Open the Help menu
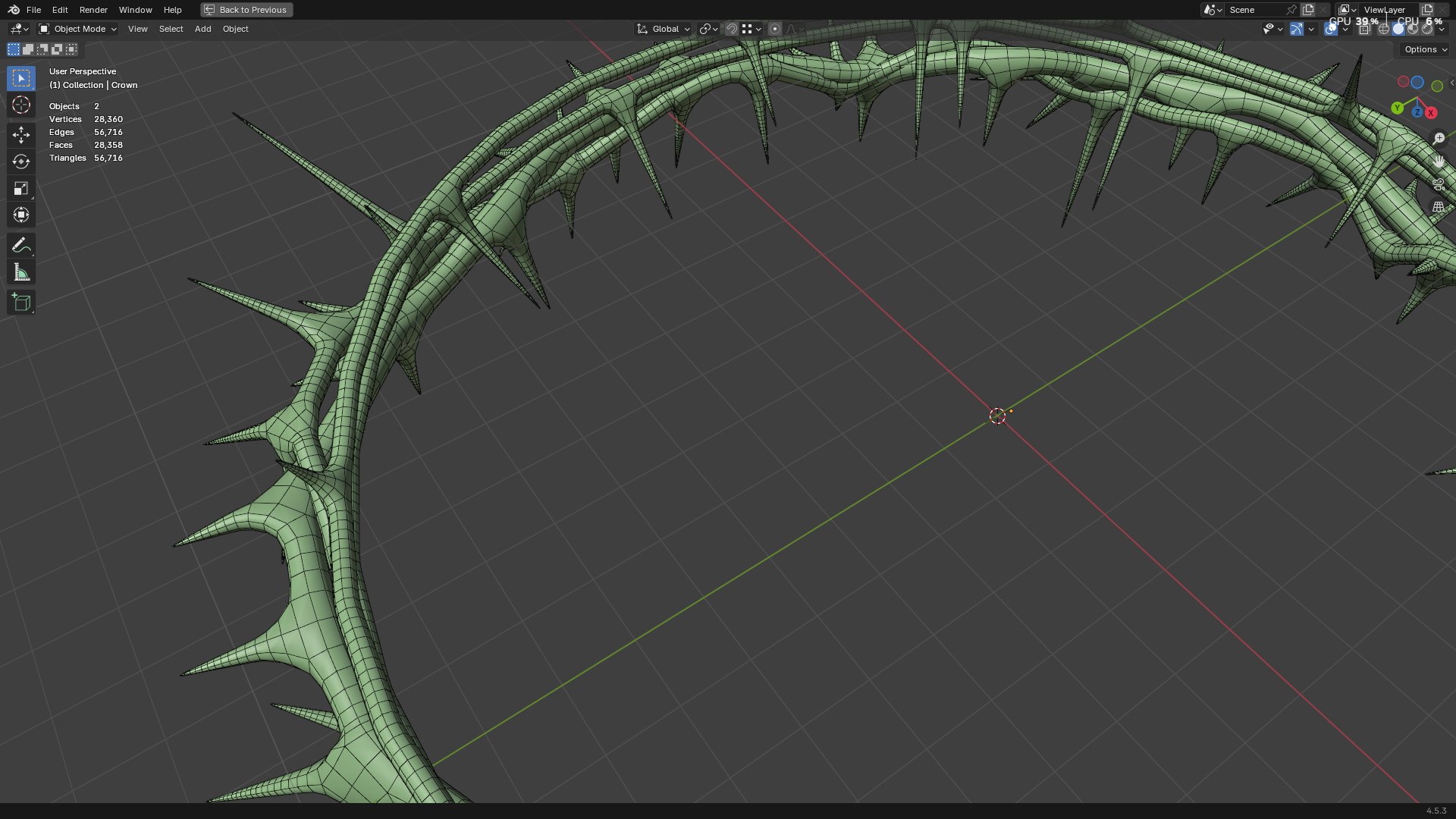1456x819 pixels. point(172,10)
